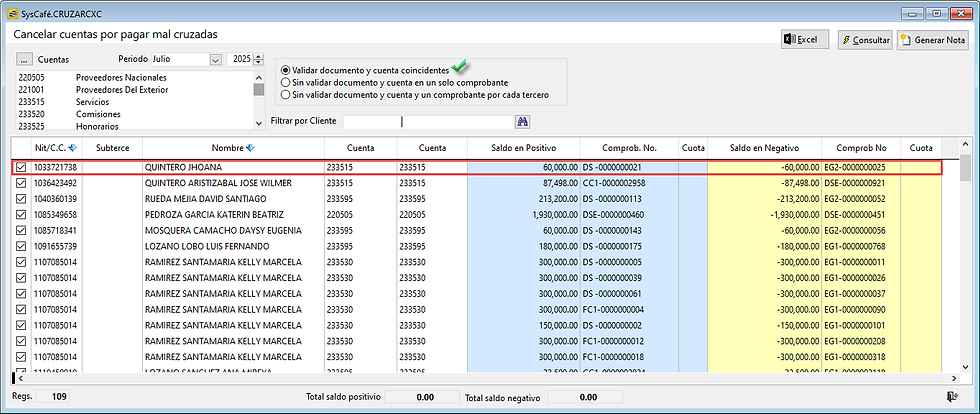Open the Periodo month dropdown showing Julio
This screenshot has height=414, width=980.
click(216, 59)
